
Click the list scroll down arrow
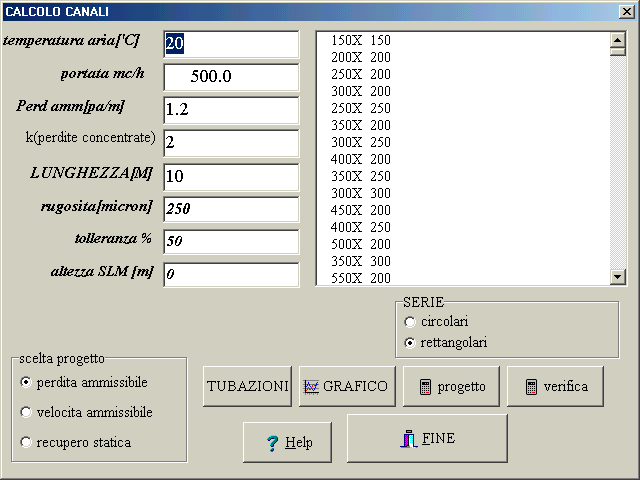618,277
